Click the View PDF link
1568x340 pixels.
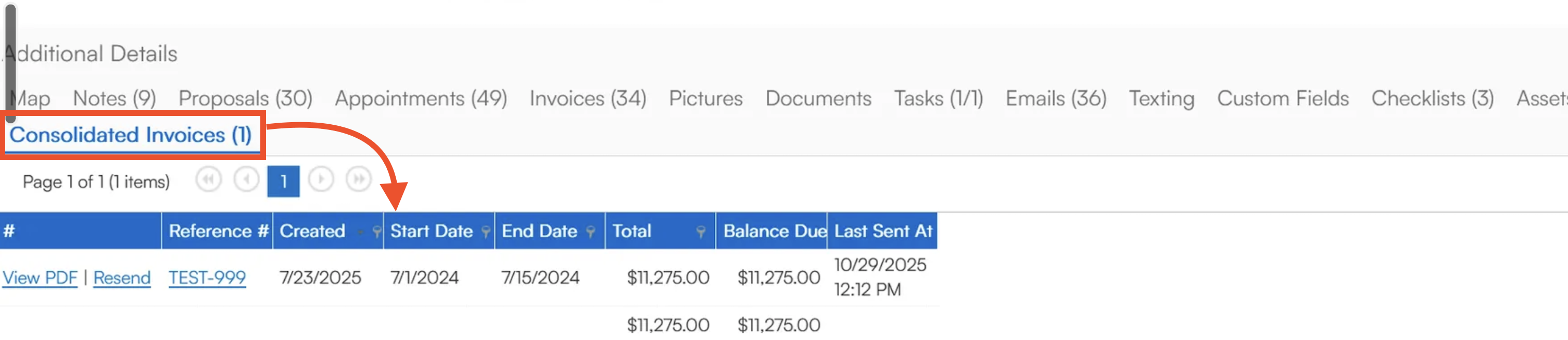(40, 278)
